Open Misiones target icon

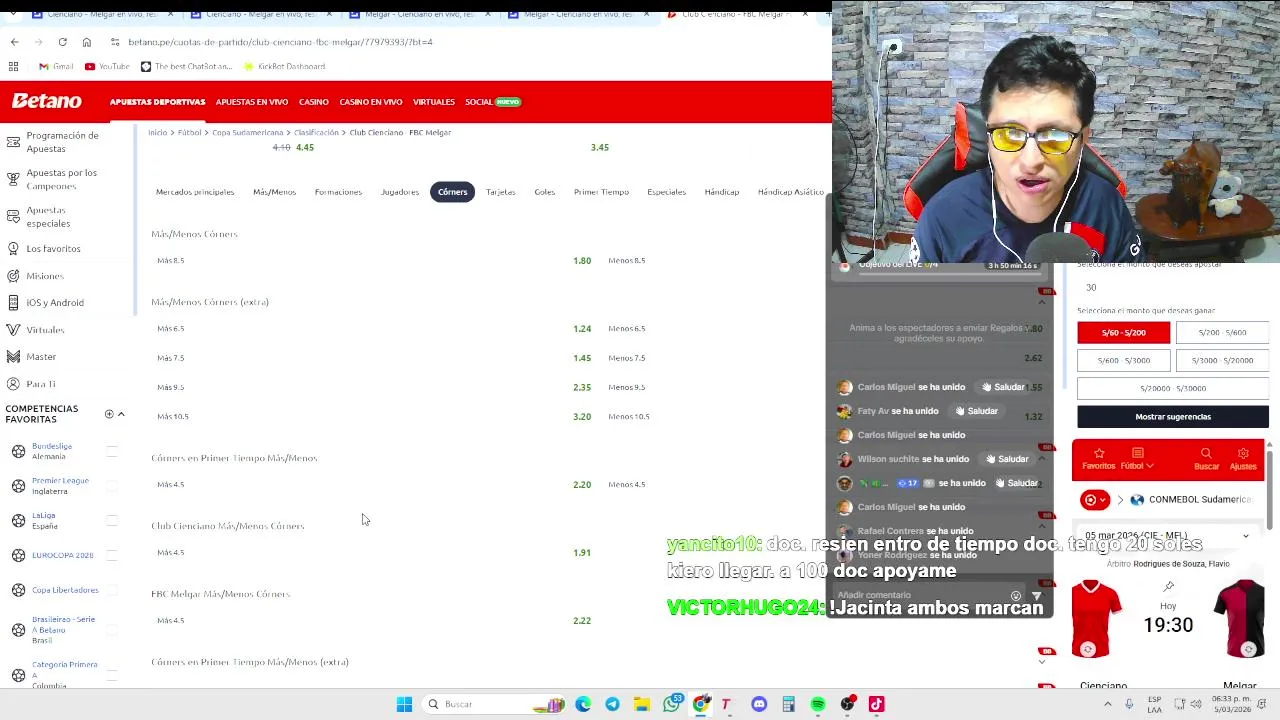coord(13,275)
